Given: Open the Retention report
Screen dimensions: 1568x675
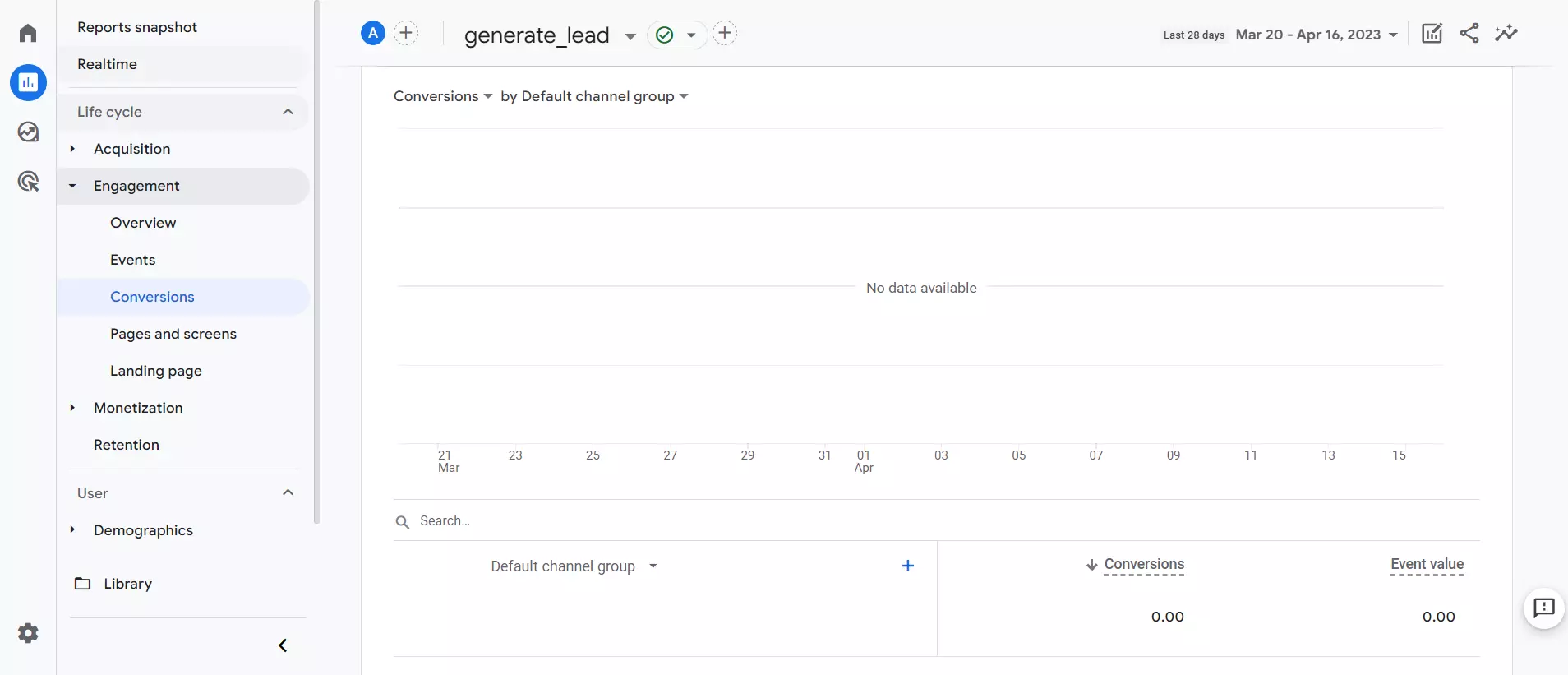Looking at the screenshot, I should click(127, 445).
